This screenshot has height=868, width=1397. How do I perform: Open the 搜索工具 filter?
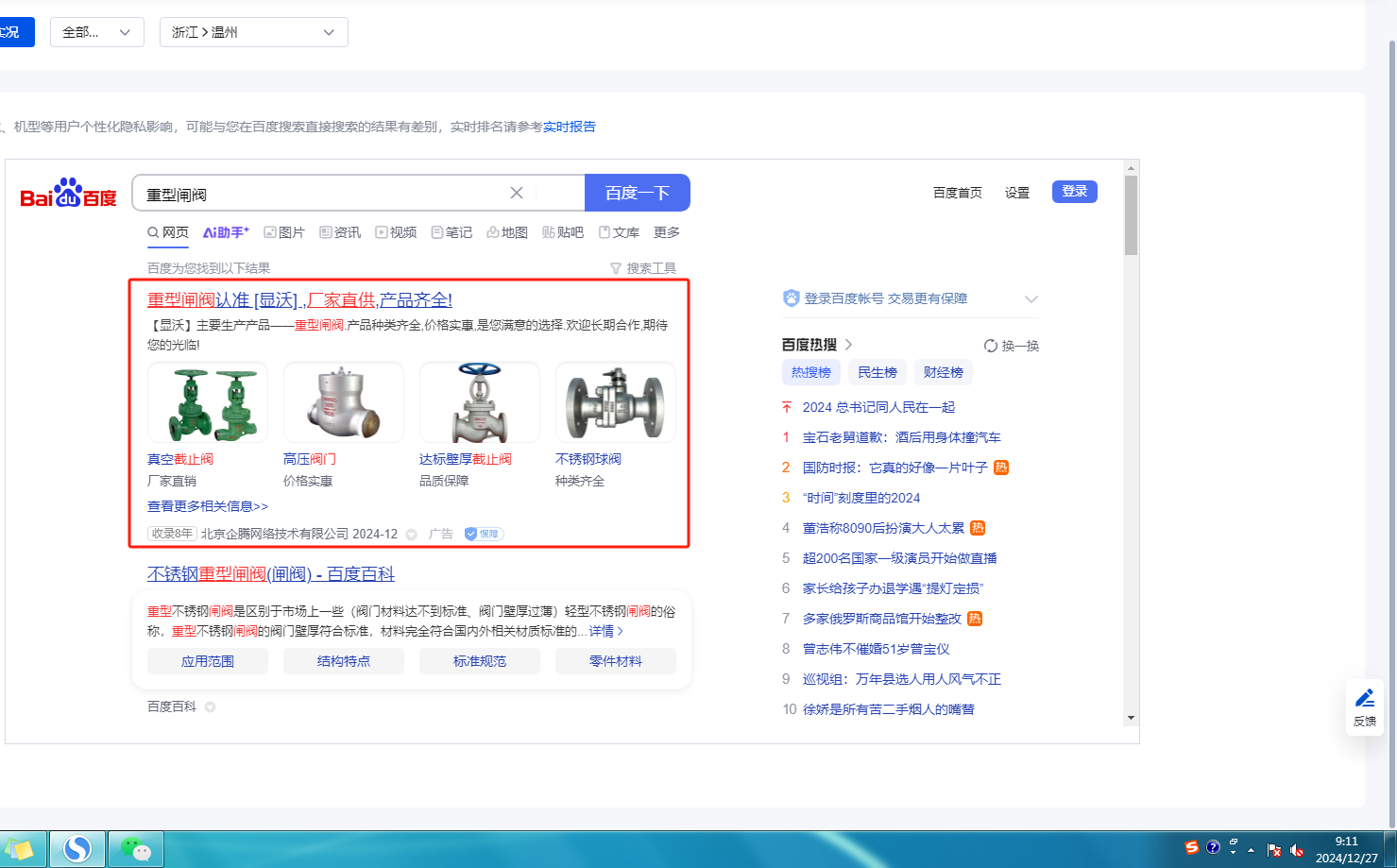coord(643,268)
